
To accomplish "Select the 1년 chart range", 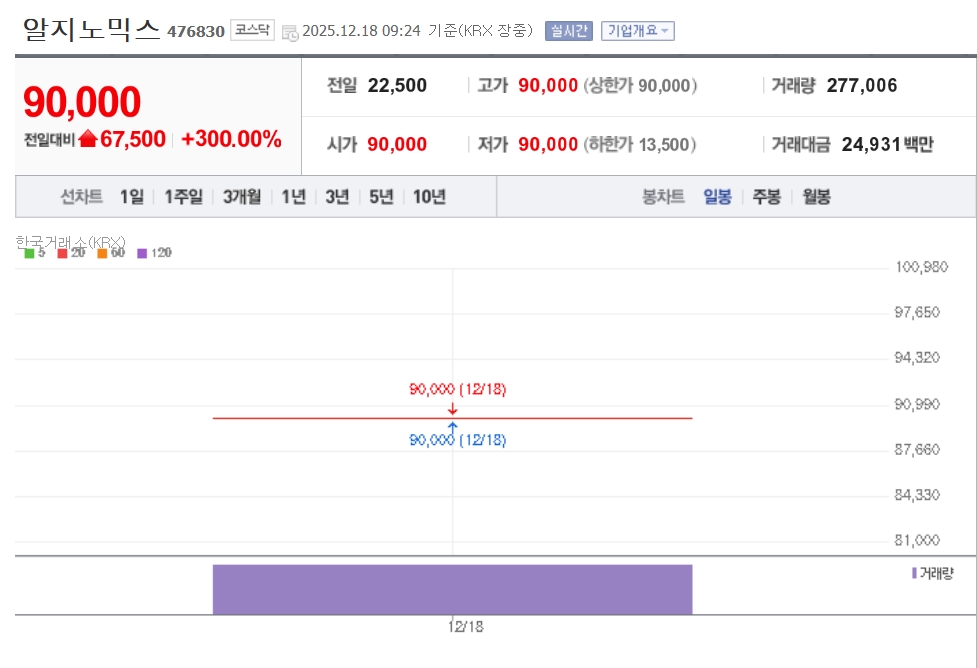I will pyautogui.click(x=293, y=197).
